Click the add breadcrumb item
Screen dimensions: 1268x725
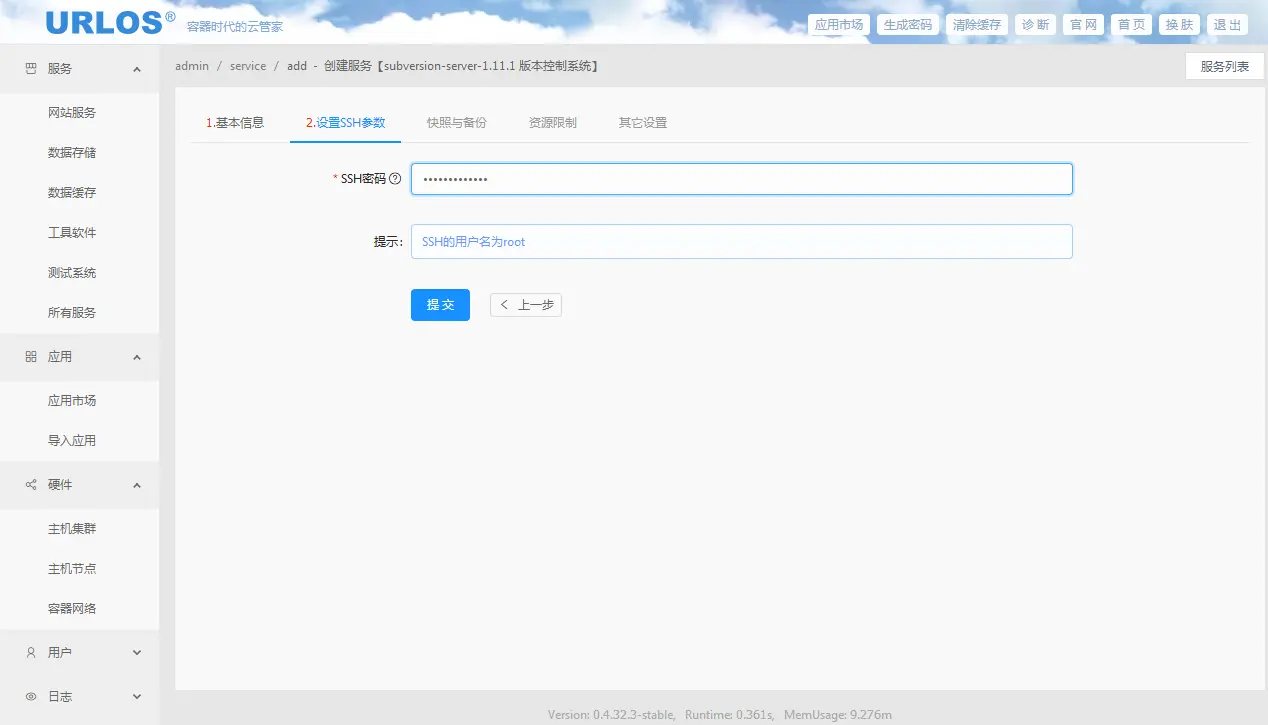point(297,66)
